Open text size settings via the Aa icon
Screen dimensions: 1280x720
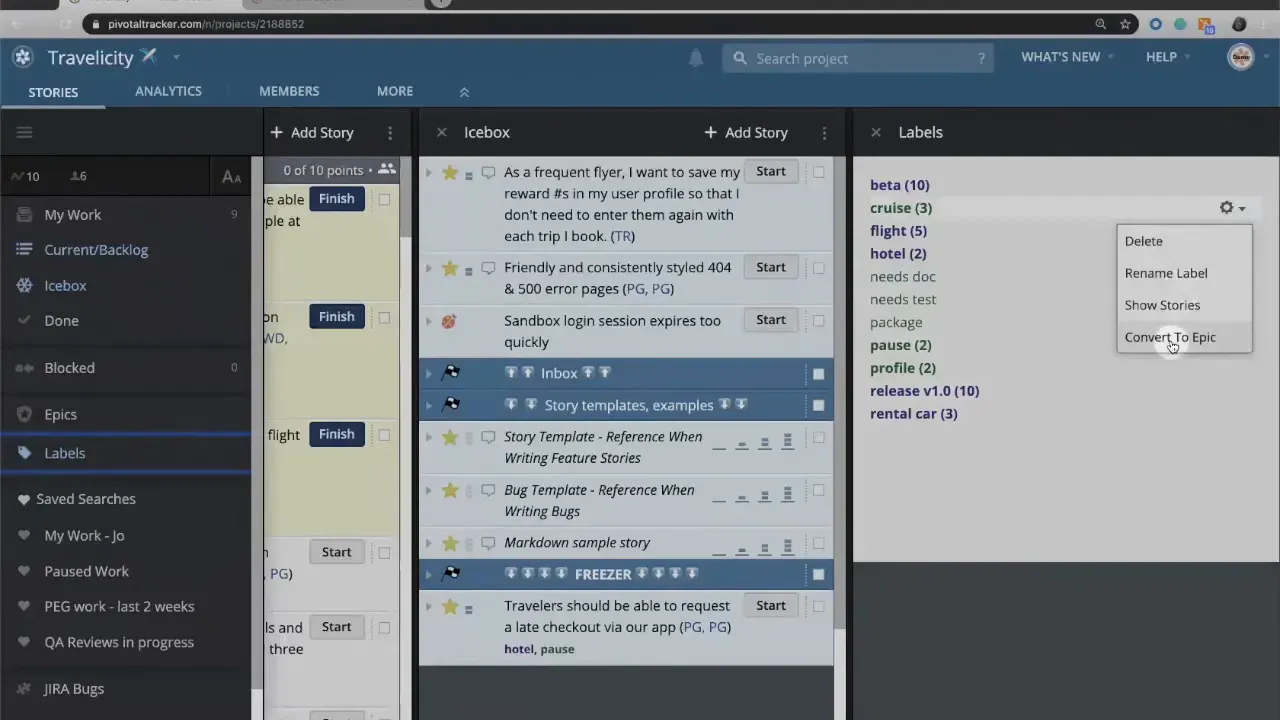coord(231,177)
